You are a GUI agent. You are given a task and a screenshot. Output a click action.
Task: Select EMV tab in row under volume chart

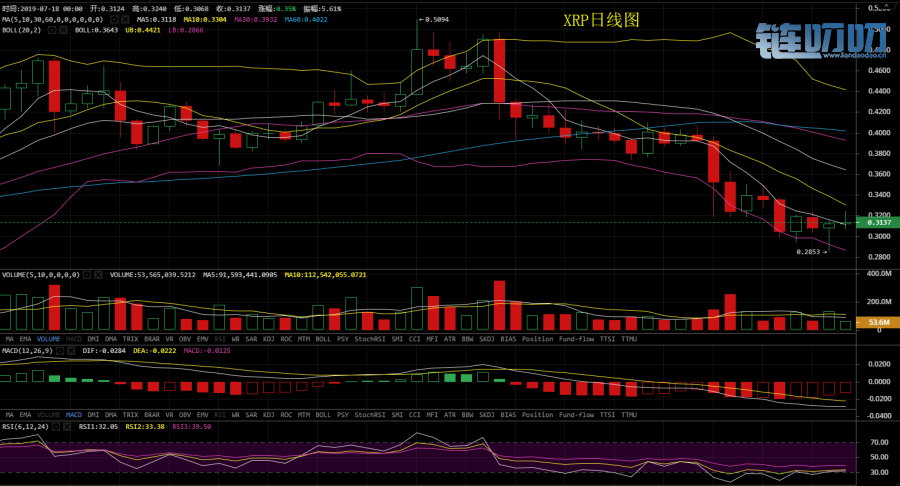[x=203, y=339]
